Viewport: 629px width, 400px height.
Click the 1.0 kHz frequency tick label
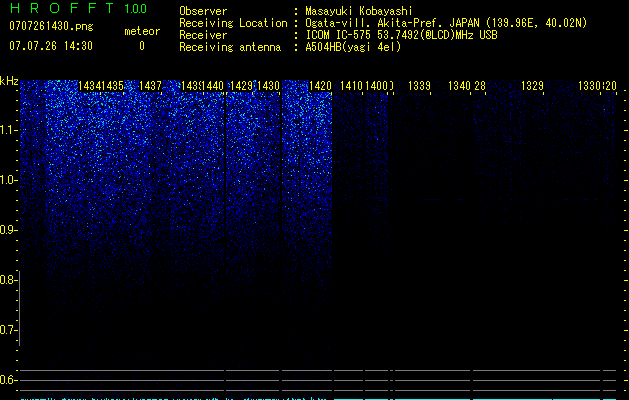click(8, 180)
